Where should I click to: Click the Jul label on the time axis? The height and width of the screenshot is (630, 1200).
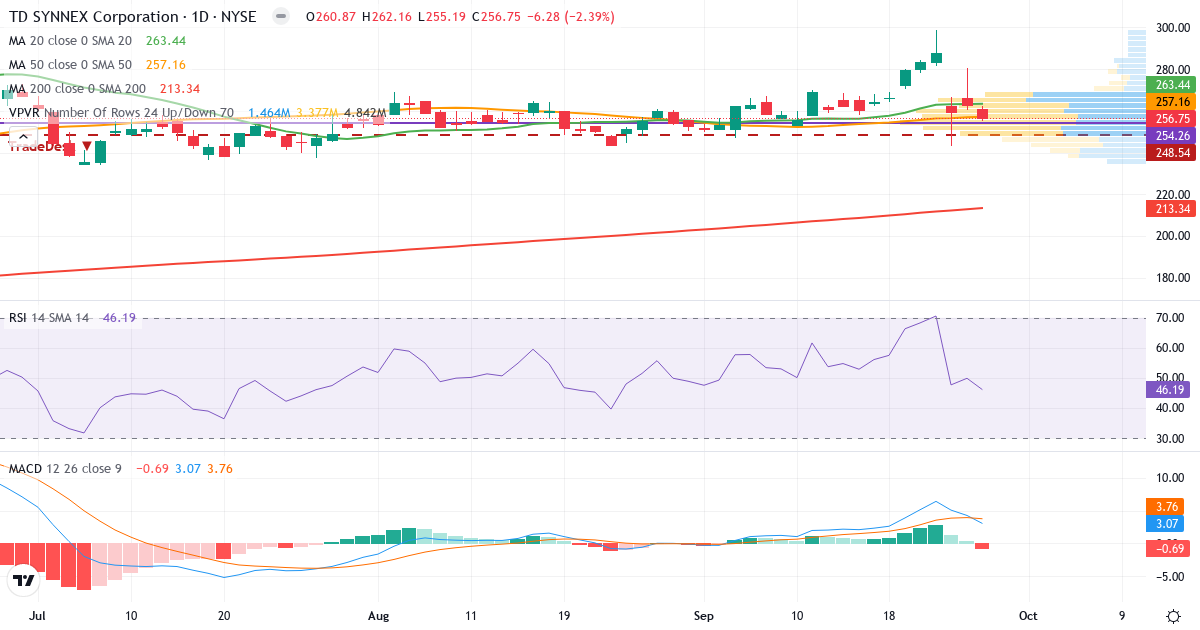38,616
